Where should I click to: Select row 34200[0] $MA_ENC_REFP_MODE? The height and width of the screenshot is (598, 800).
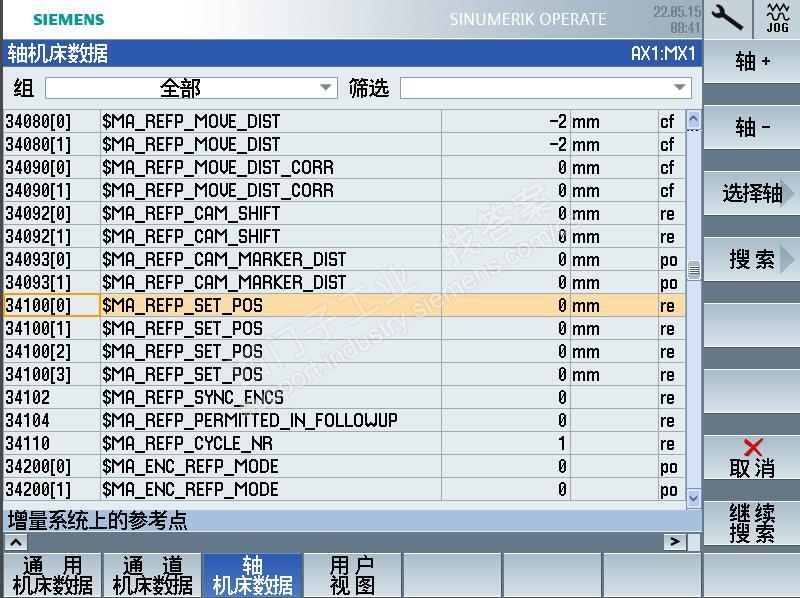pos(344,466)
